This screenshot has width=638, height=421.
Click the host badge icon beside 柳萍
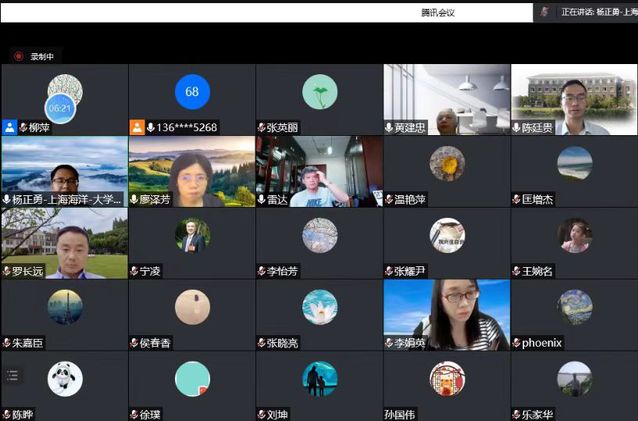click(x=9, y=127)
